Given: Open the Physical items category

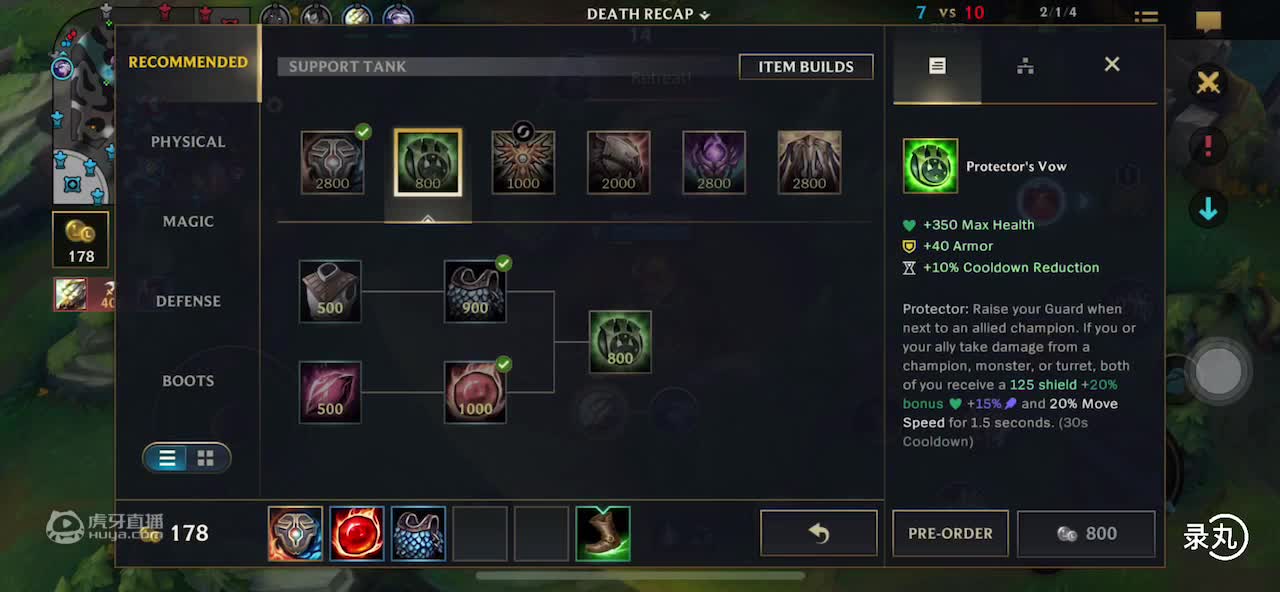Looking at the screenshot, I should point(188,142).
